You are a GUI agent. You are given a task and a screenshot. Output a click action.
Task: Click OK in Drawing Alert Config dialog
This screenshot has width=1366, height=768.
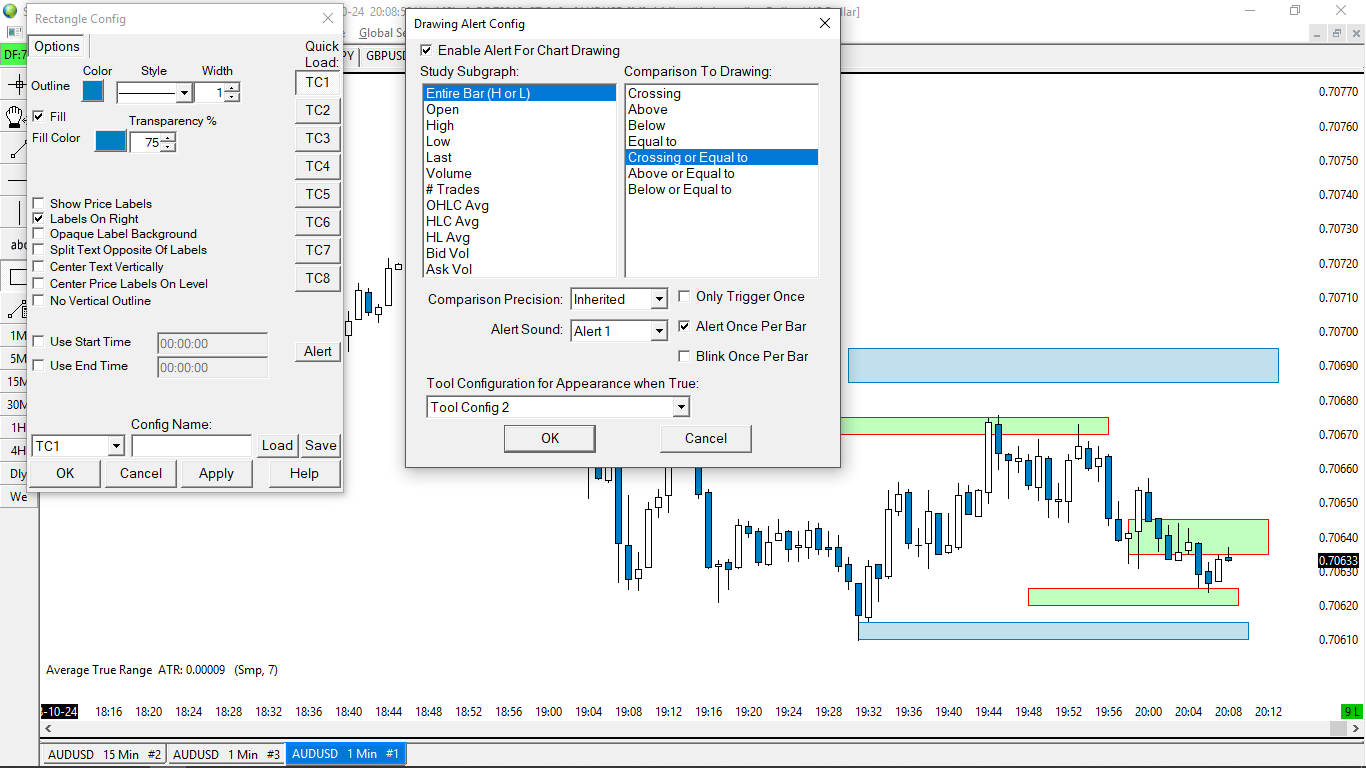pos(550,438)
